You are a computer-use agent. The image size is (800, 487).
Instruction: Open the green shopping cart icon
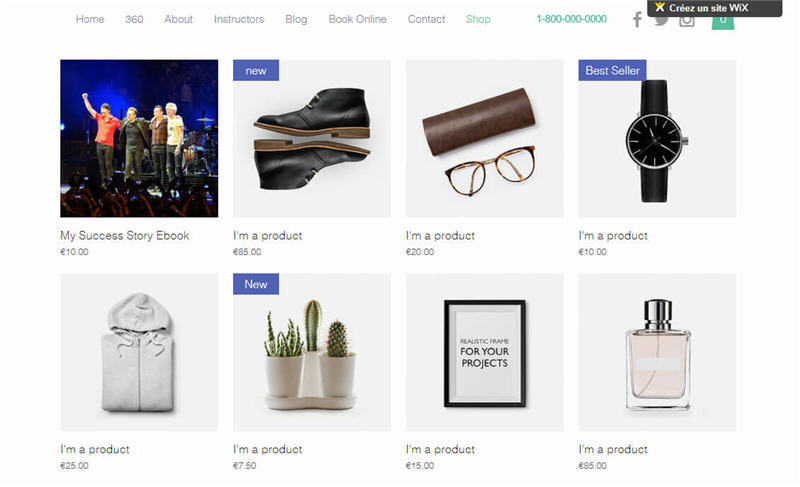point(723,22)
